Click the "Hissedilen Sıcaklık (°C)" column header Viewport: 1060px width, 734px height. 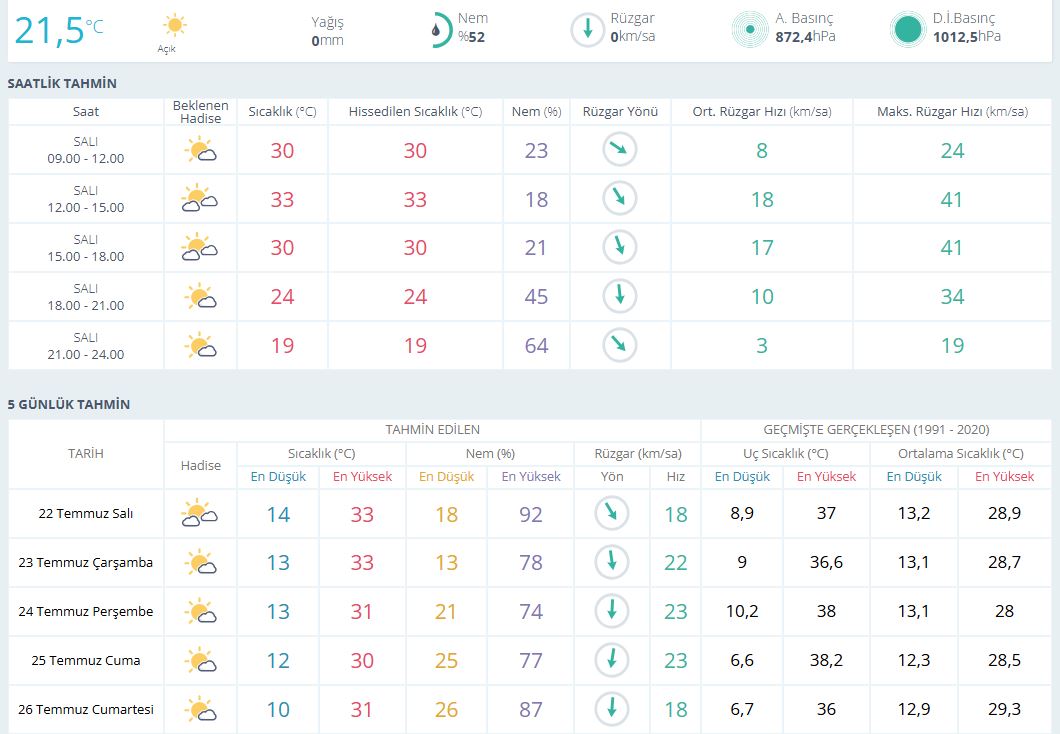pyautogui.click(x=415, y=112)
